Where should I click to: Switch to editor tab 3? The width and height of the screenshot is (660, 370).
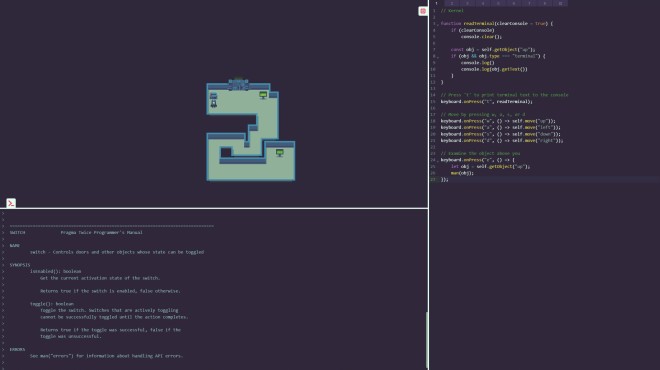467,3
